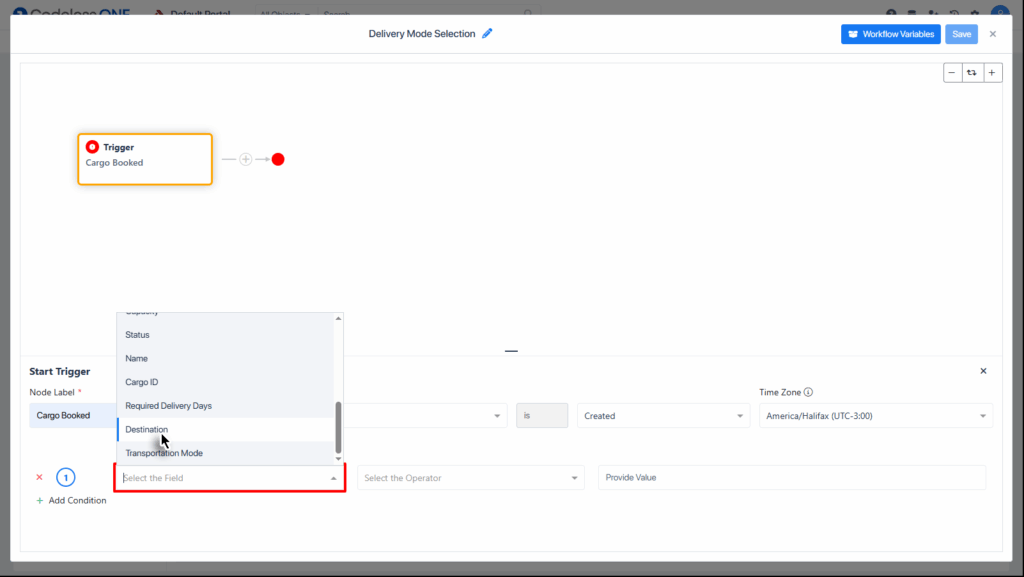Remove condition 1 using the red X icon
Screen dimensions: 1024x577
click(39, 477)
